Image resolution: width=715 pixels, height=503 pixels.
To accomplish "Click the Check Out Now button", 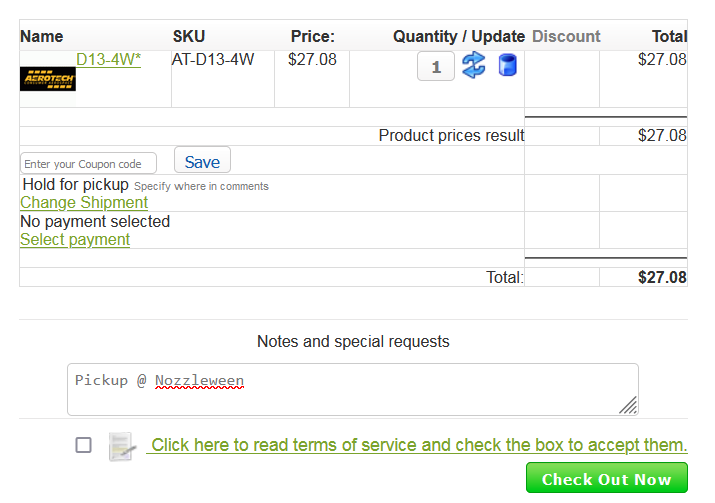I will pyautogui.click(x=607, y=478).
